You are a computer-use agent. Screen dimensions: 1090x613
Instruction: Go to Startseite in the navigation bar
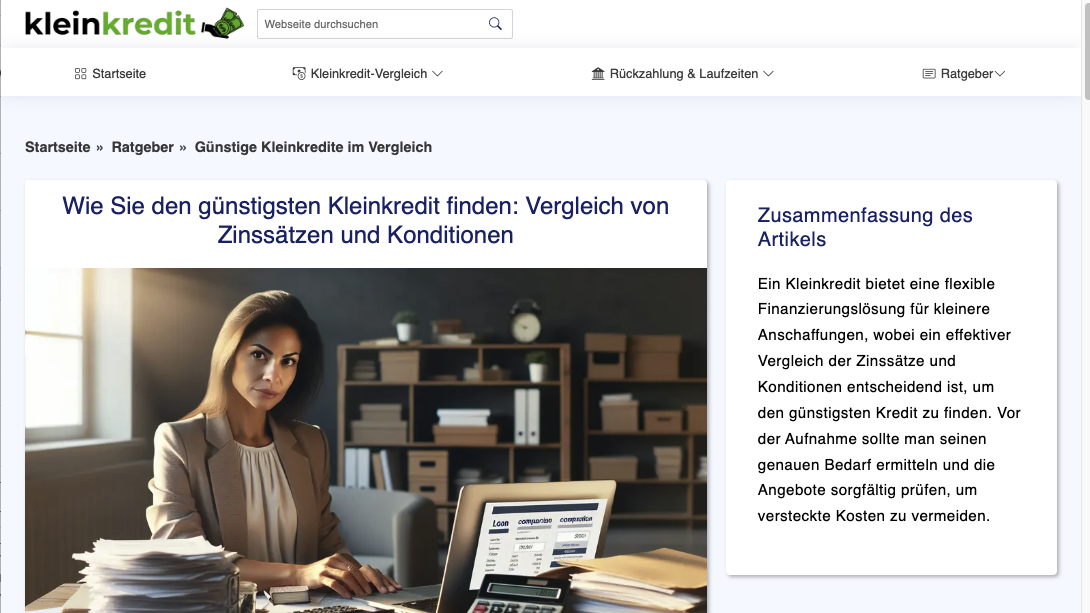pos(119,74)
